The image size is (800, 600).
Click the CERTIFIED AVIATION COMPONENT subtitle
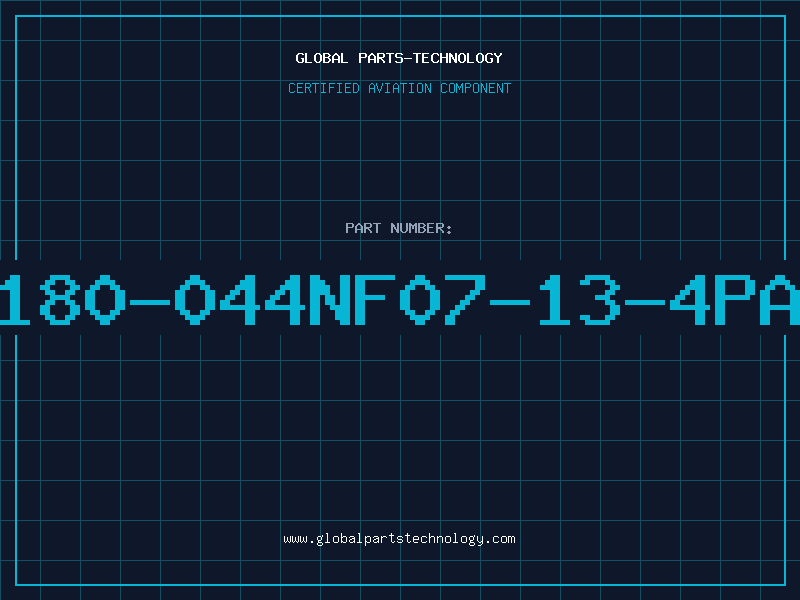(399, 88)
